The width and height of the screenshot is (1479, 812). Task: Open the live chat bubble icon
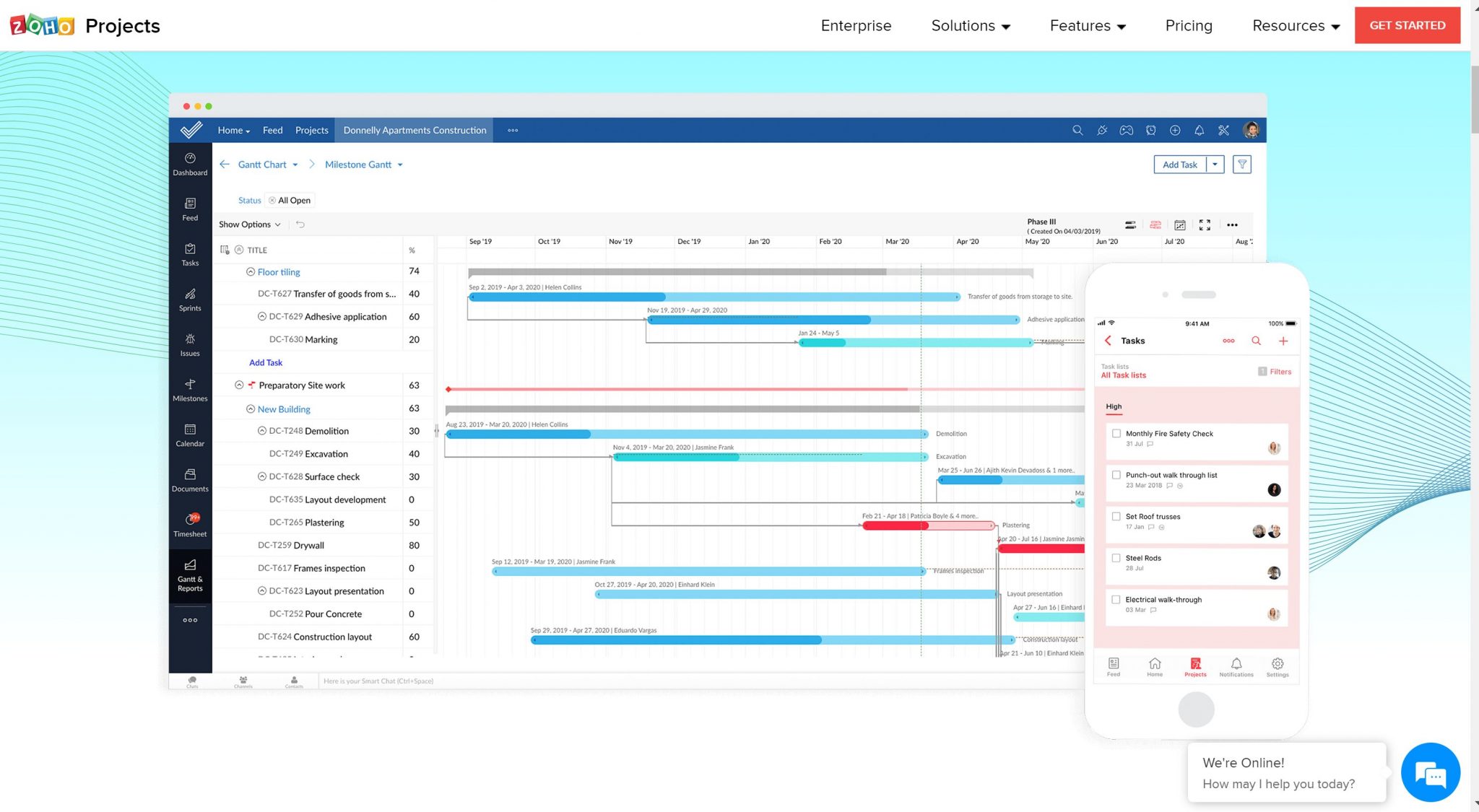1431,772
